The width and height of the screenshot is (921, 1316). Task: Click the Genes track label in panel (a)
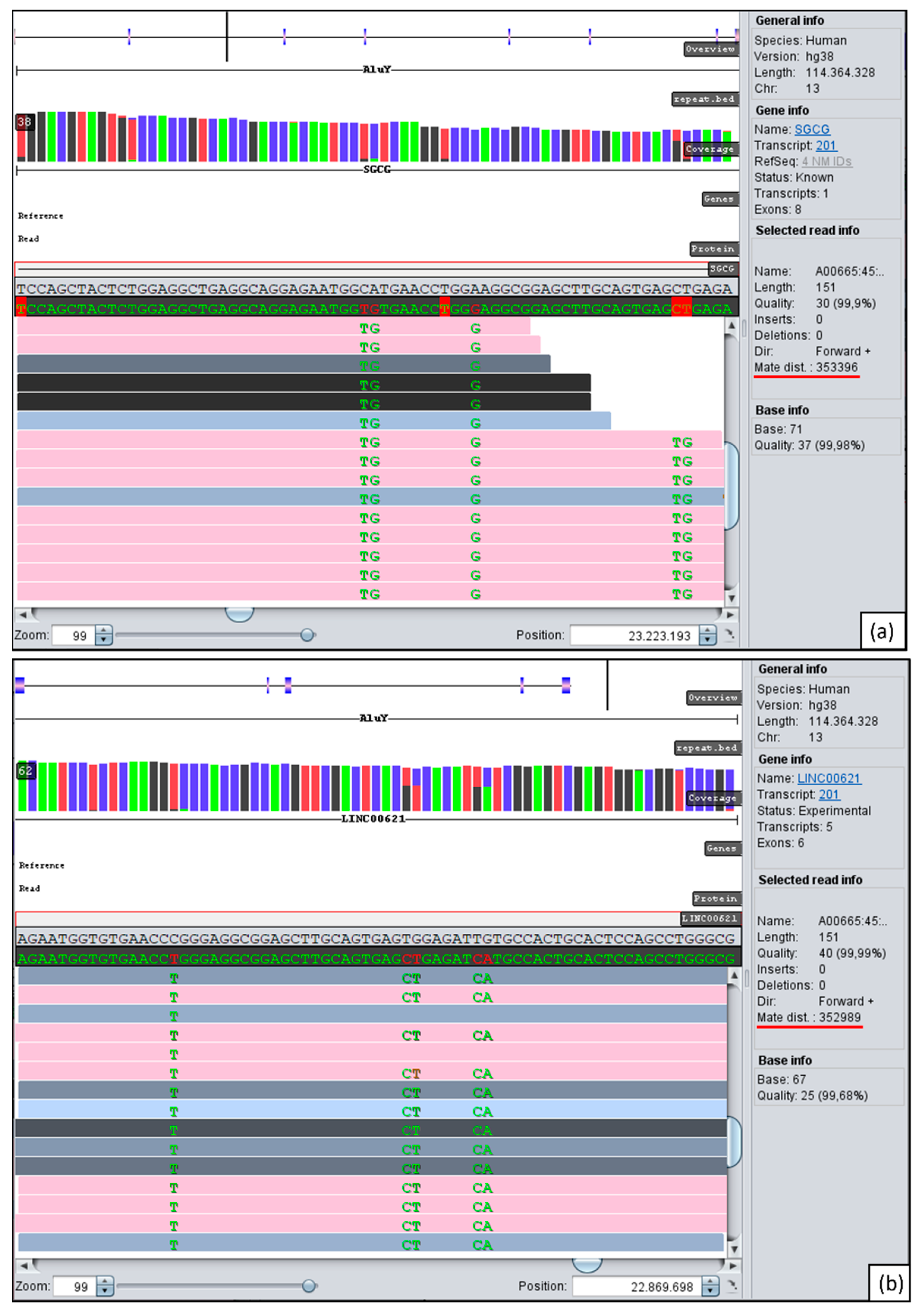coord(720,199)
